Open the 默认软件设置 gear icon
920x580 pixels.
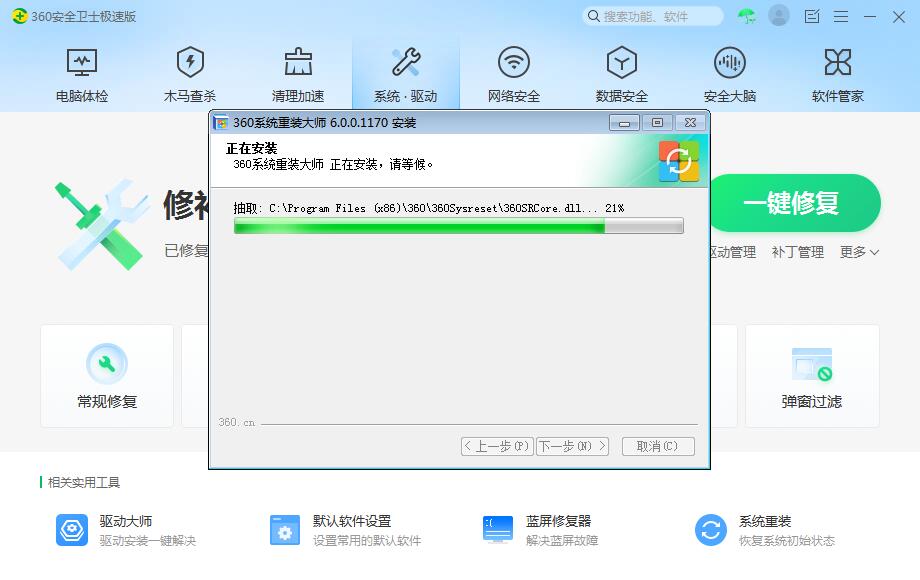pyautogui.click(x=285, y=530)
